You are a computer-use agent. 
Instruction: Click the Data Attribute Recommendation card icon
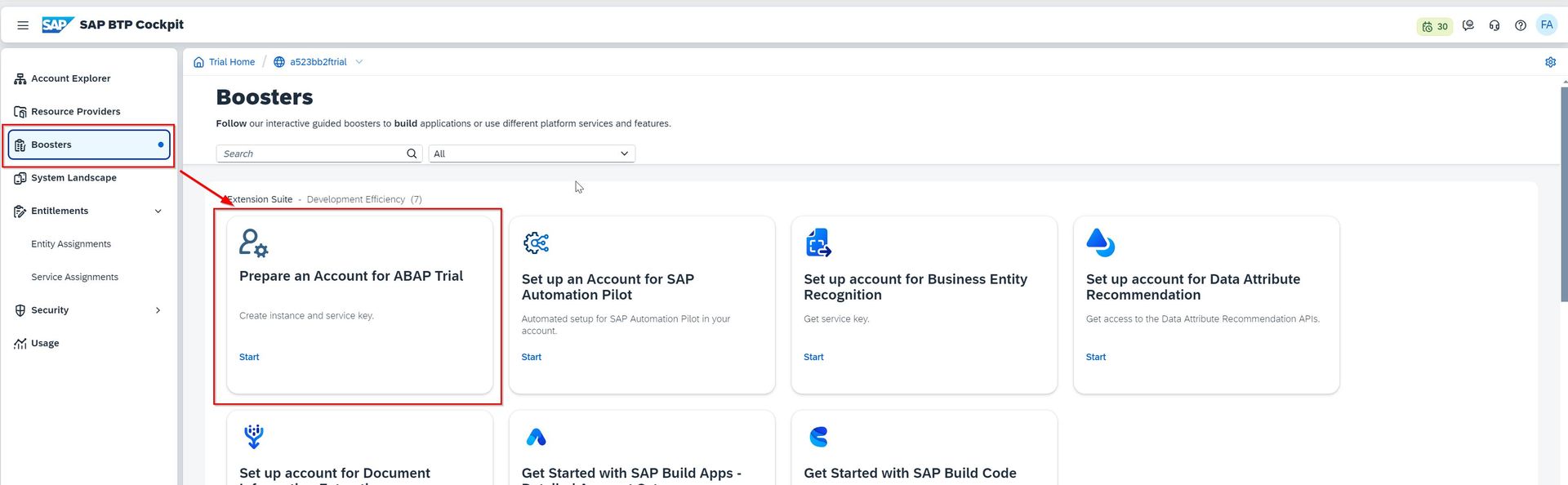tap(1100, 242)
